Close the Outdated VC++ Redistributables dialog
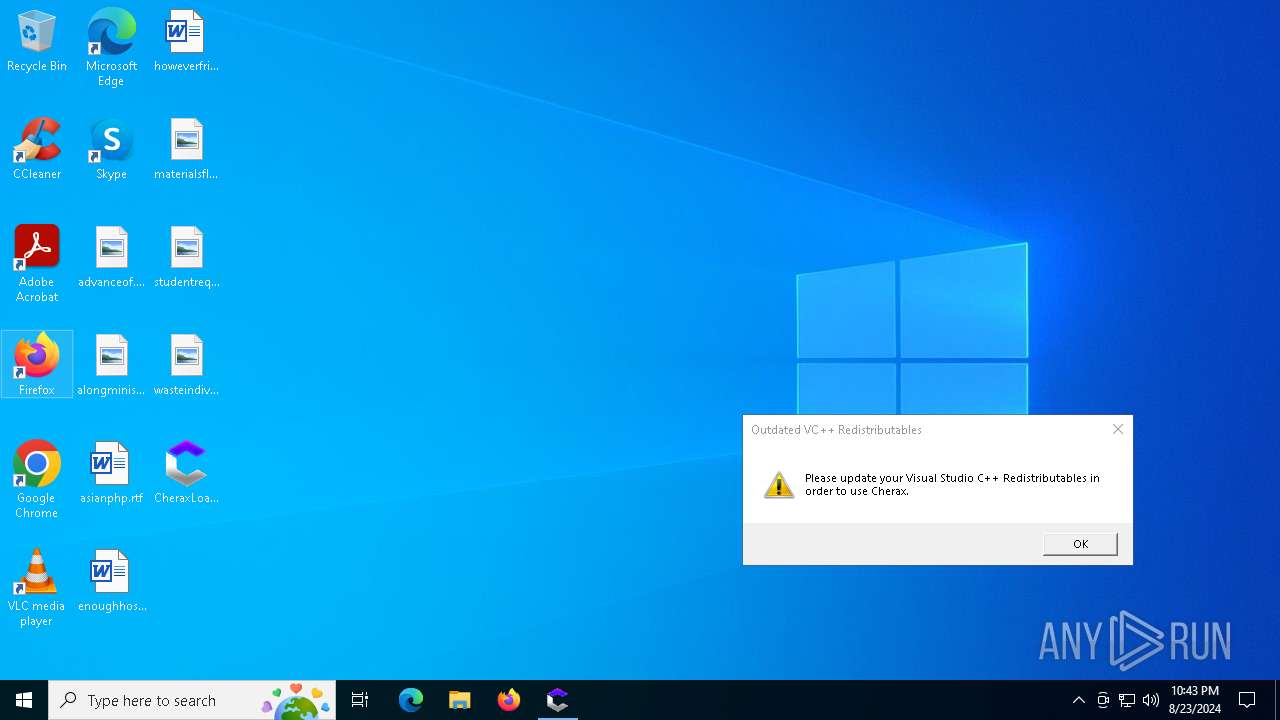The image size is (1280, 720). pyautogui.click(x=1118, y=429)
